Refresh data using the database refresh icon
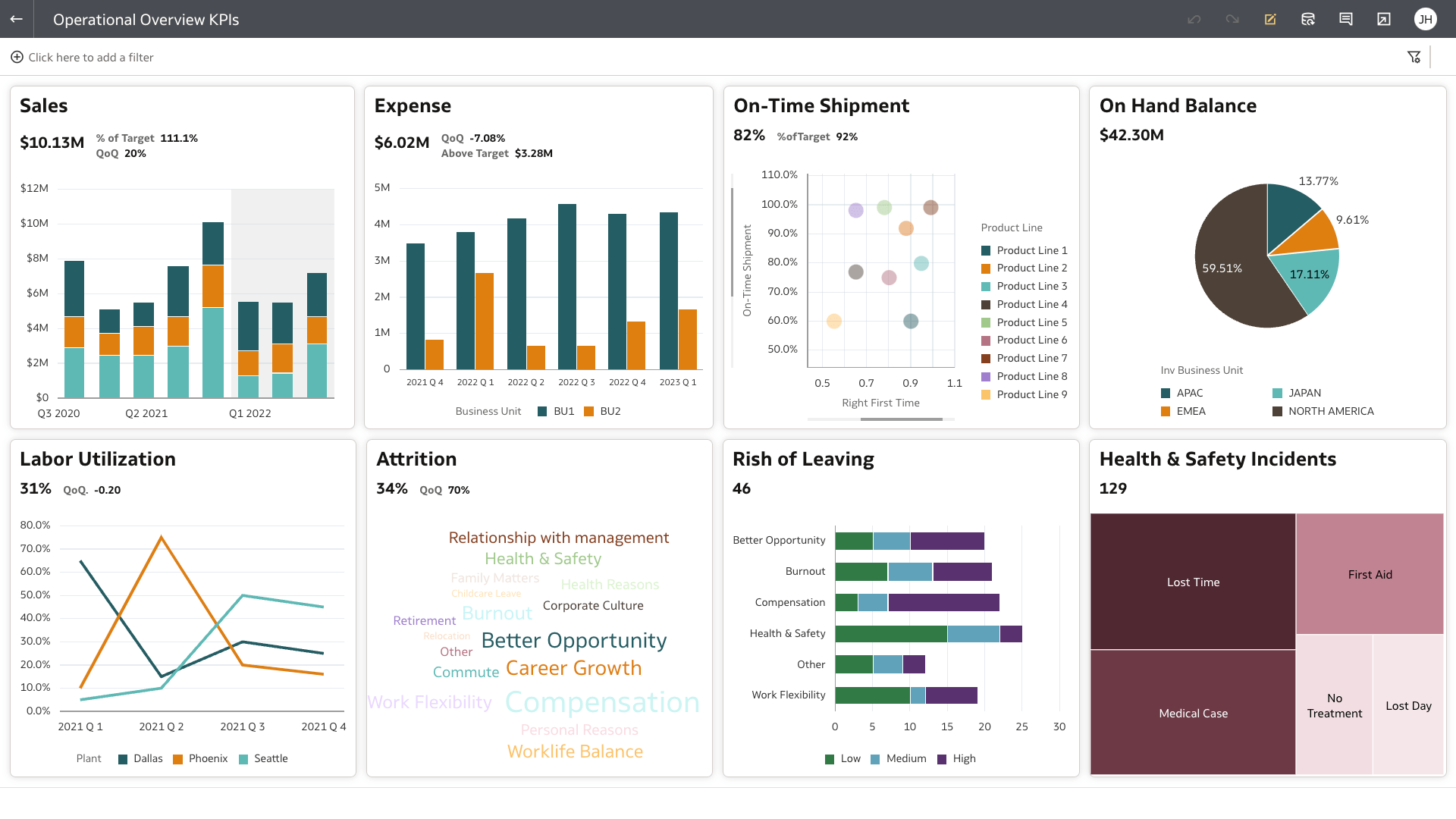Screen dimensions: 1456x819 point(1308,19)
